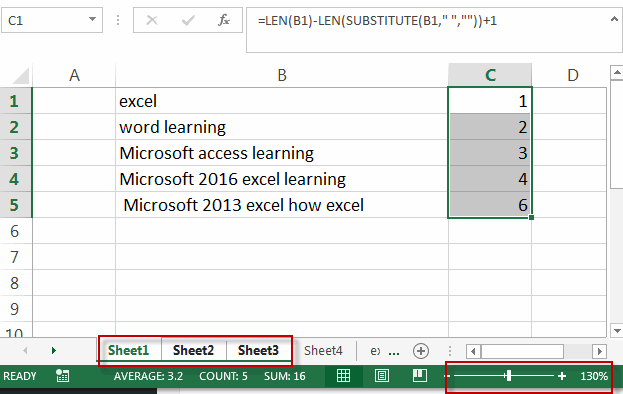
Task: Select all cells using the corner triangle
Action: click(20, 76)
